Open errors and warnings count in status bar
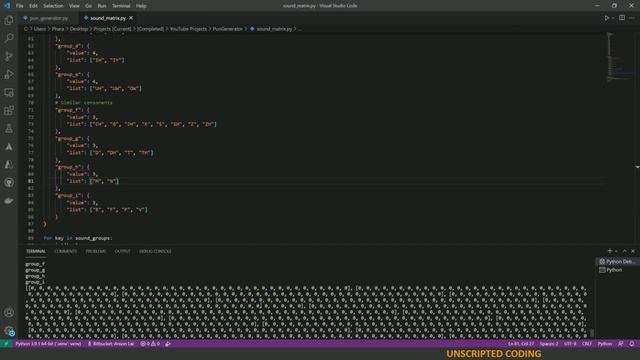This screenshot has width=640, height=360. 150,344
